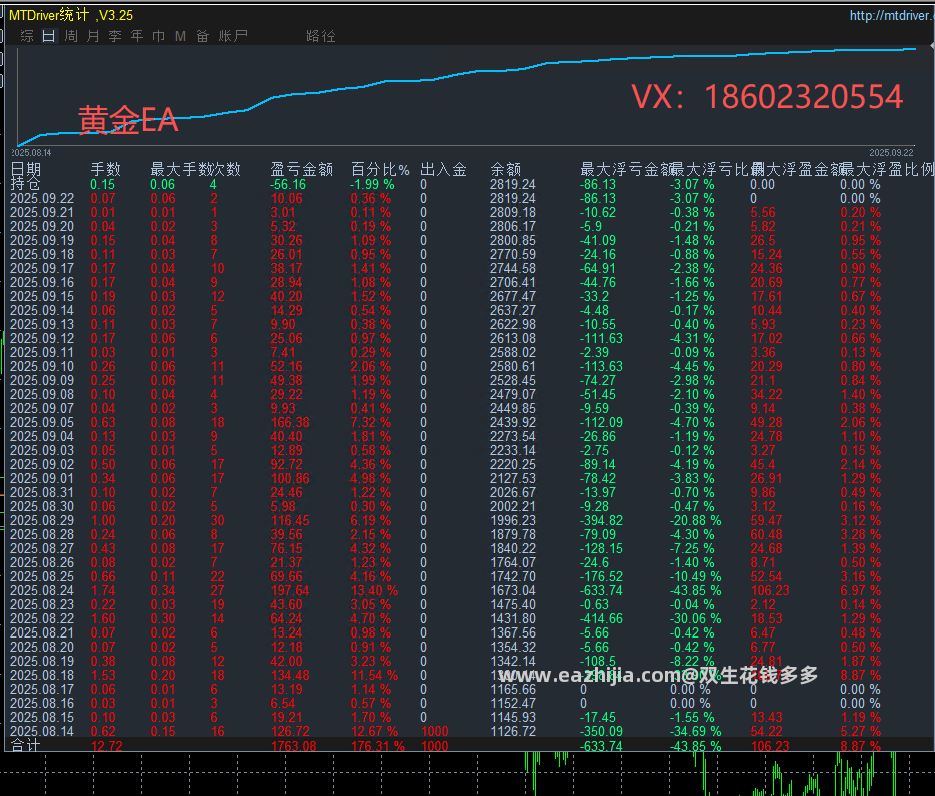Click the 2025.08.14 chart start date label
935x796 pixels.
pyautogui.click(x=31, y=153)
